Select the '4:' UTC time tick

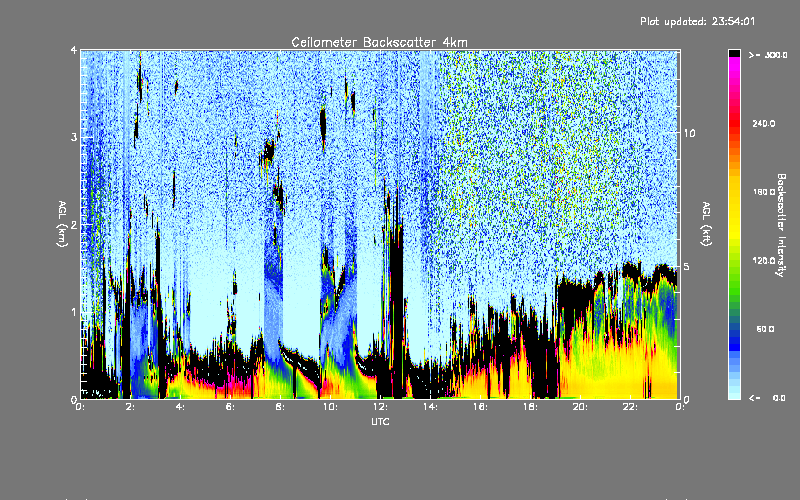click(180, 407)
